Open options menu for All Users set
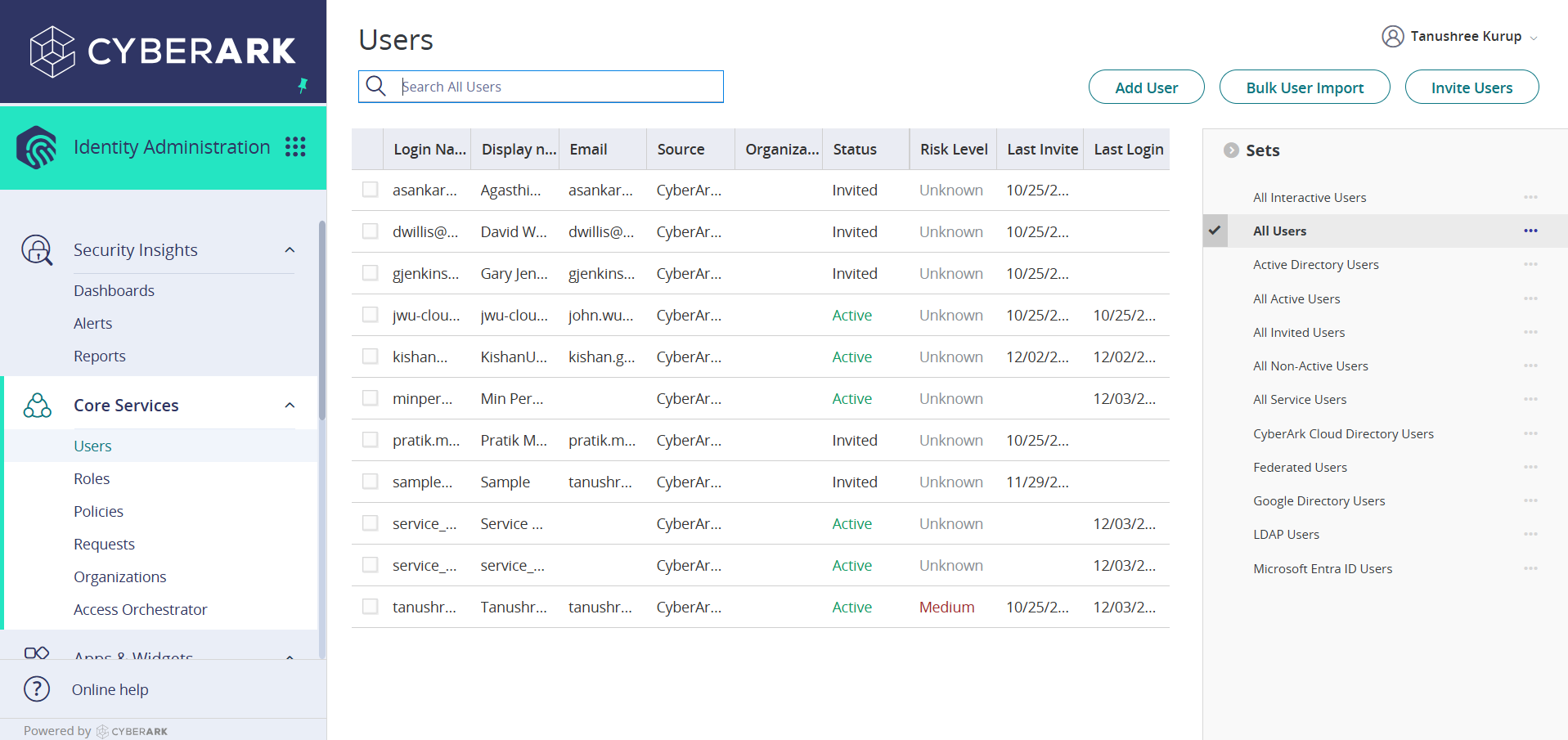The width and height of the screenshot is (1568, 740). click(1530, 231)
